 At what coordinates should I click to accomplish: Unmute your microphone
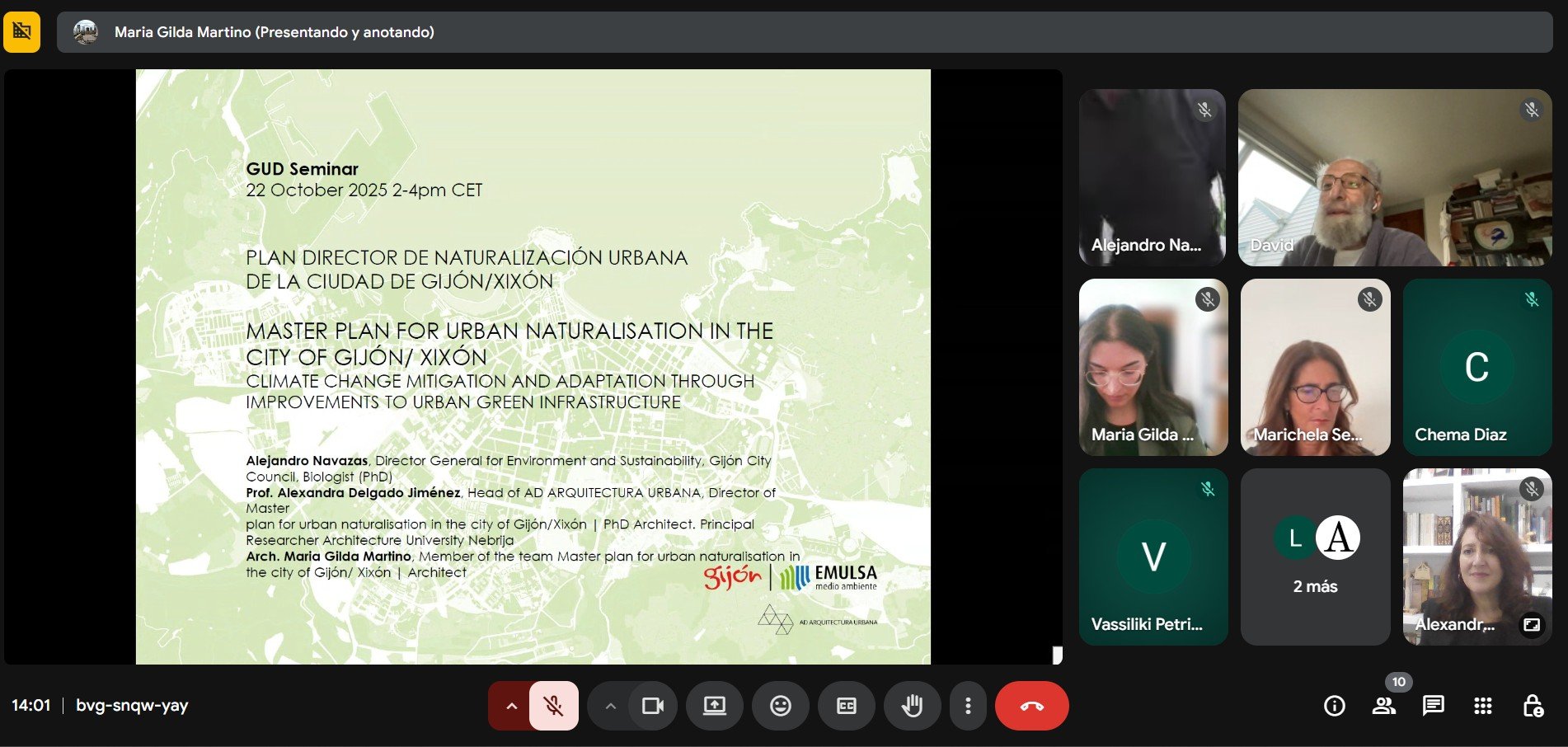[553, 706]
